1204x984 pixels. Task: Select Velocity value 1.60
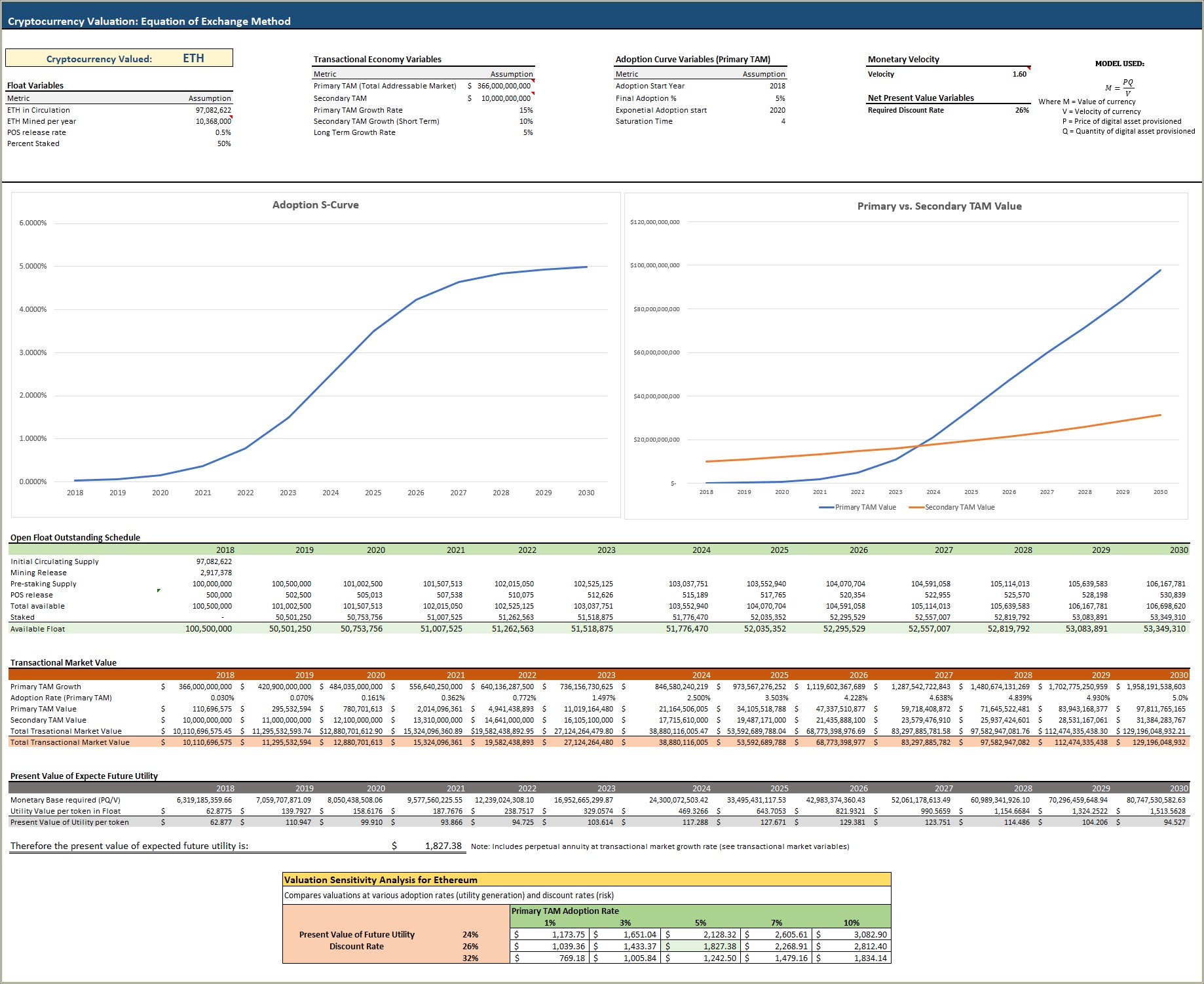1019,74
